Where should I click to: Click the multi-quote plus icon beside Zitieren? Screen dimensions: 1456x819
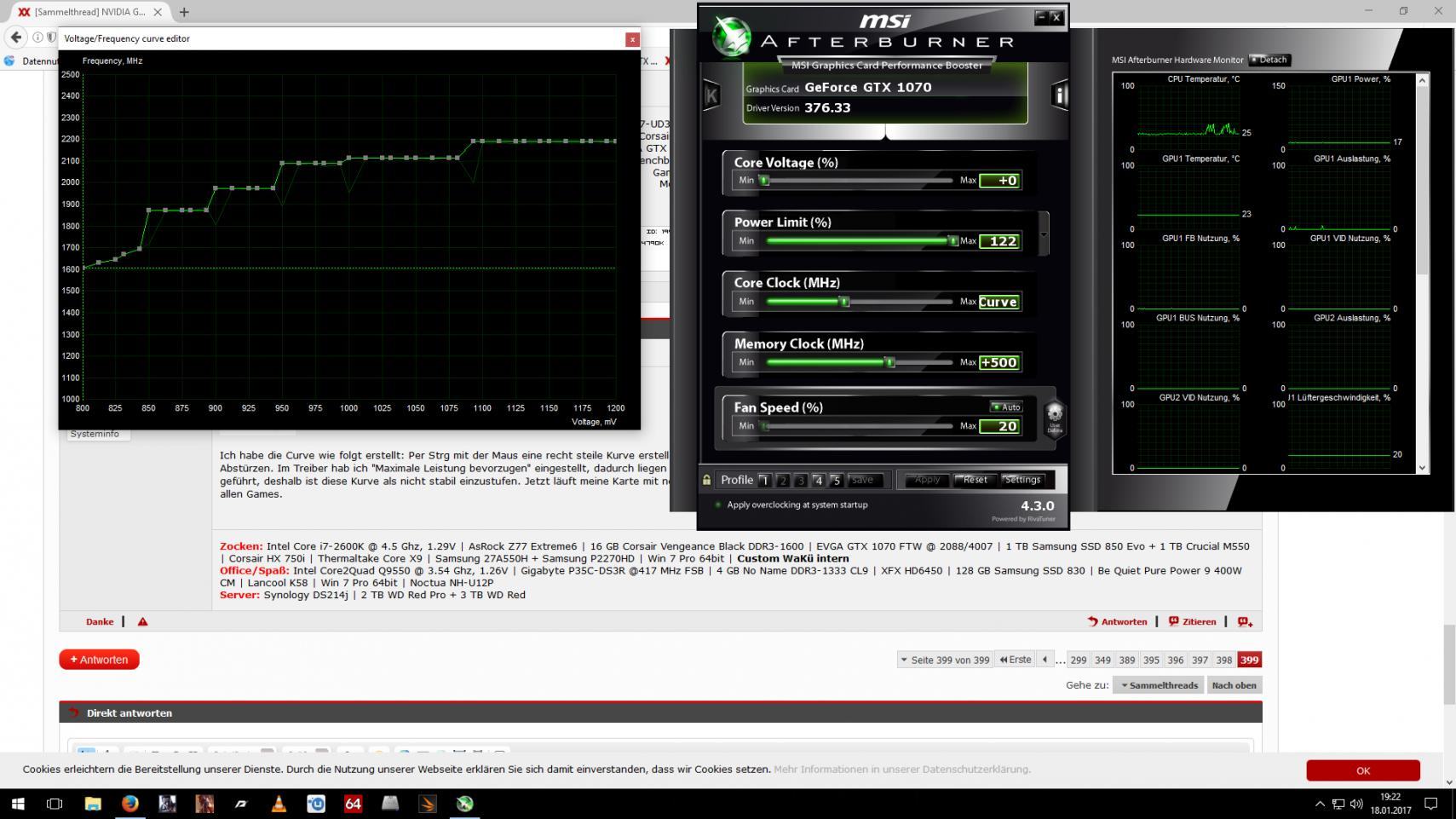point(1245,621)
